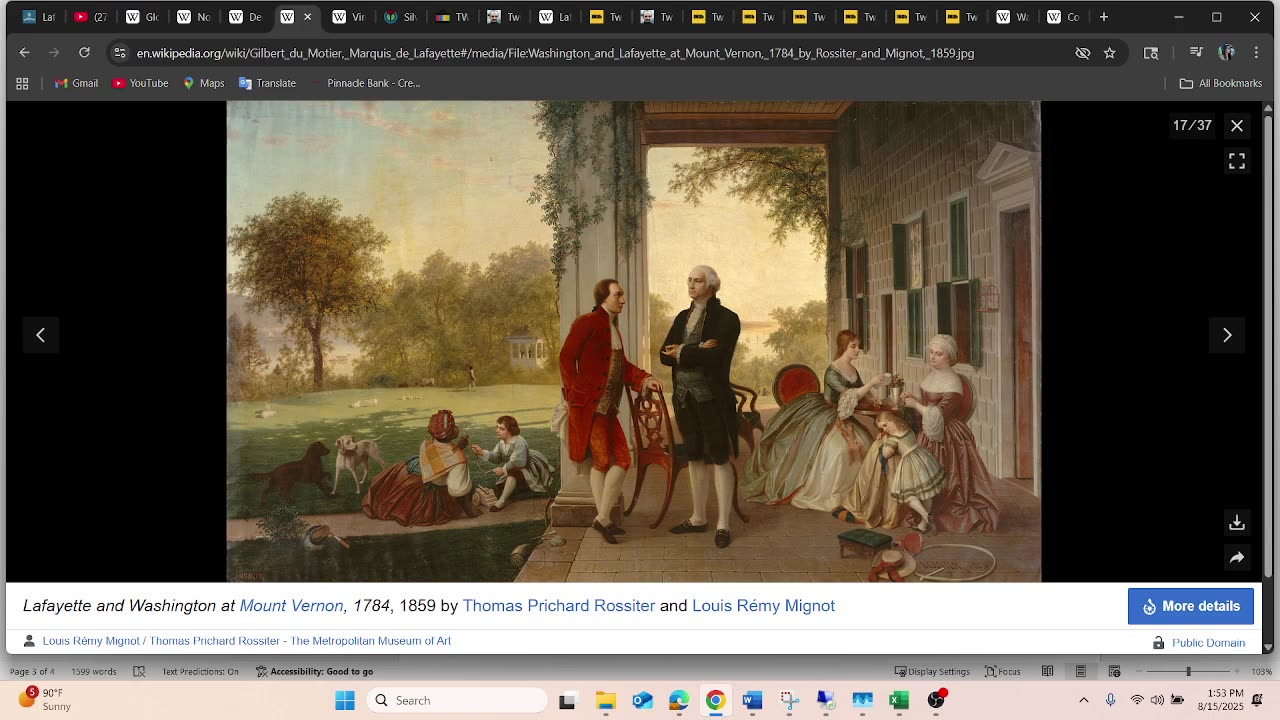Open Pinnacle Bank bookmark

pyautogui.click(x=366, y=83)
